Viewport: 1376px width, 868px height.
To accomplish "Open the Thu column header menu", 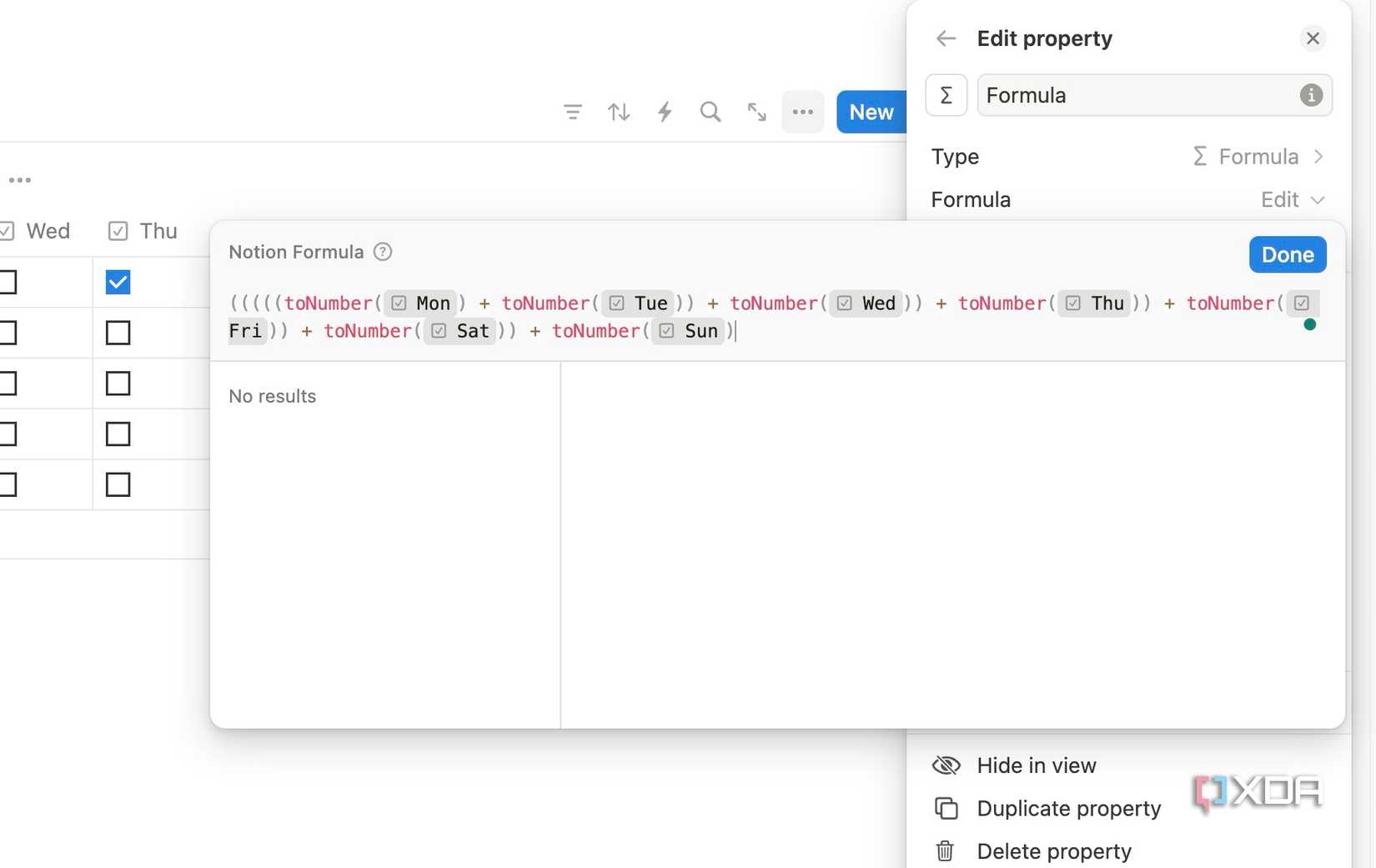I will coord(143,231).
